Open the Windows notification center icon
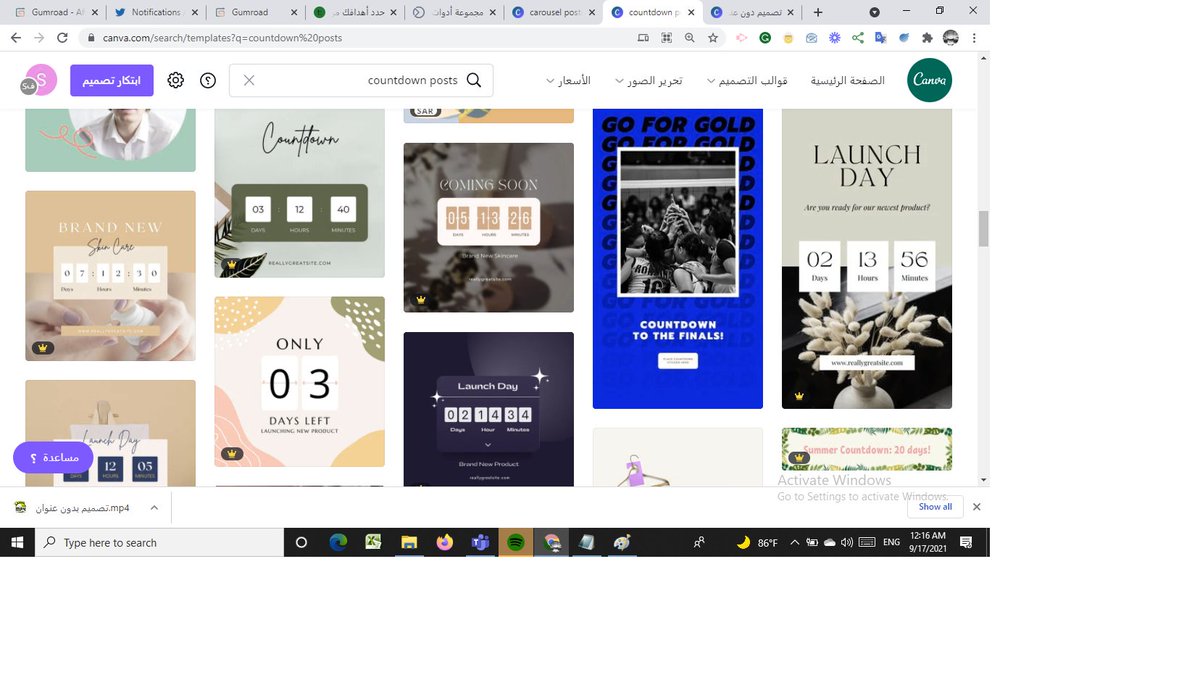Screen dimensions: 1200x696 point(966,542)
